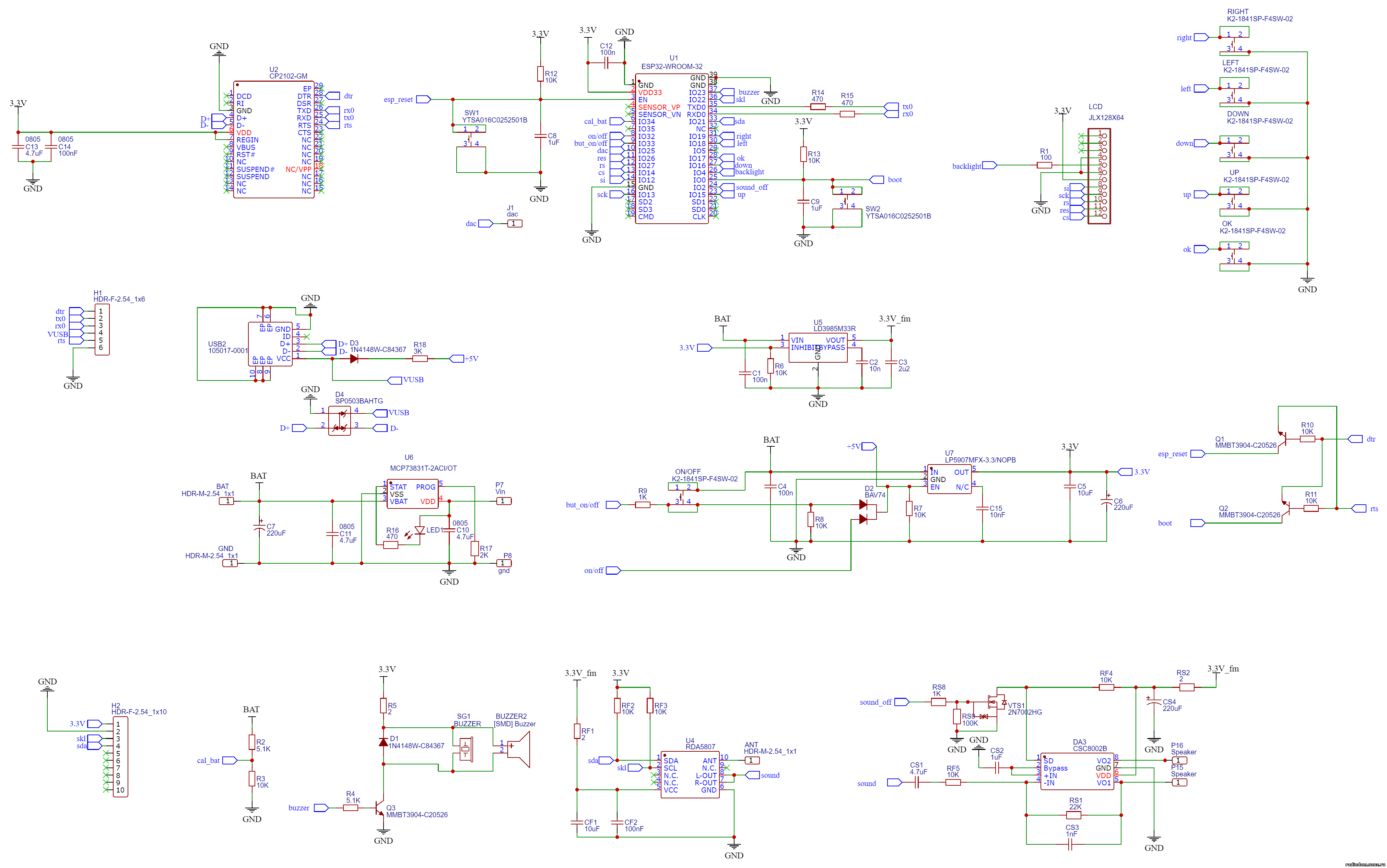The image size is (1387, 868).
Task: Select the sound_off port near RS8
Action: [902, 702]
